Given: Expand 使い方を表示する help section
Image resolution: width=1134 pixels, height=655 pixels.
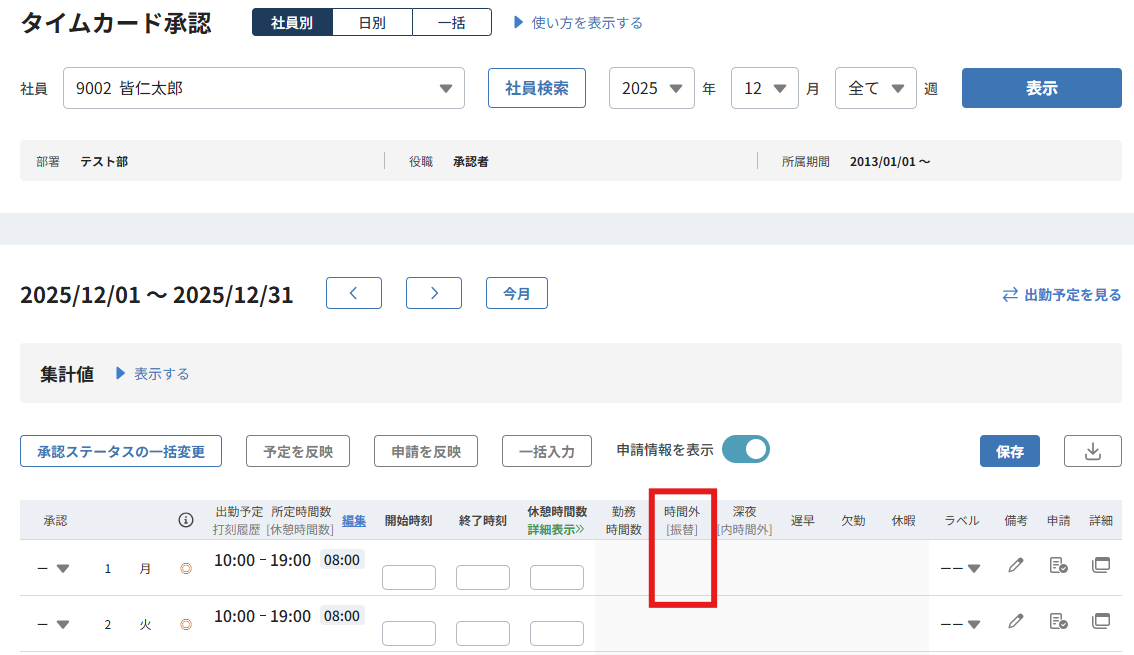Looking at the screenshot, I should [x=578, y=22].
